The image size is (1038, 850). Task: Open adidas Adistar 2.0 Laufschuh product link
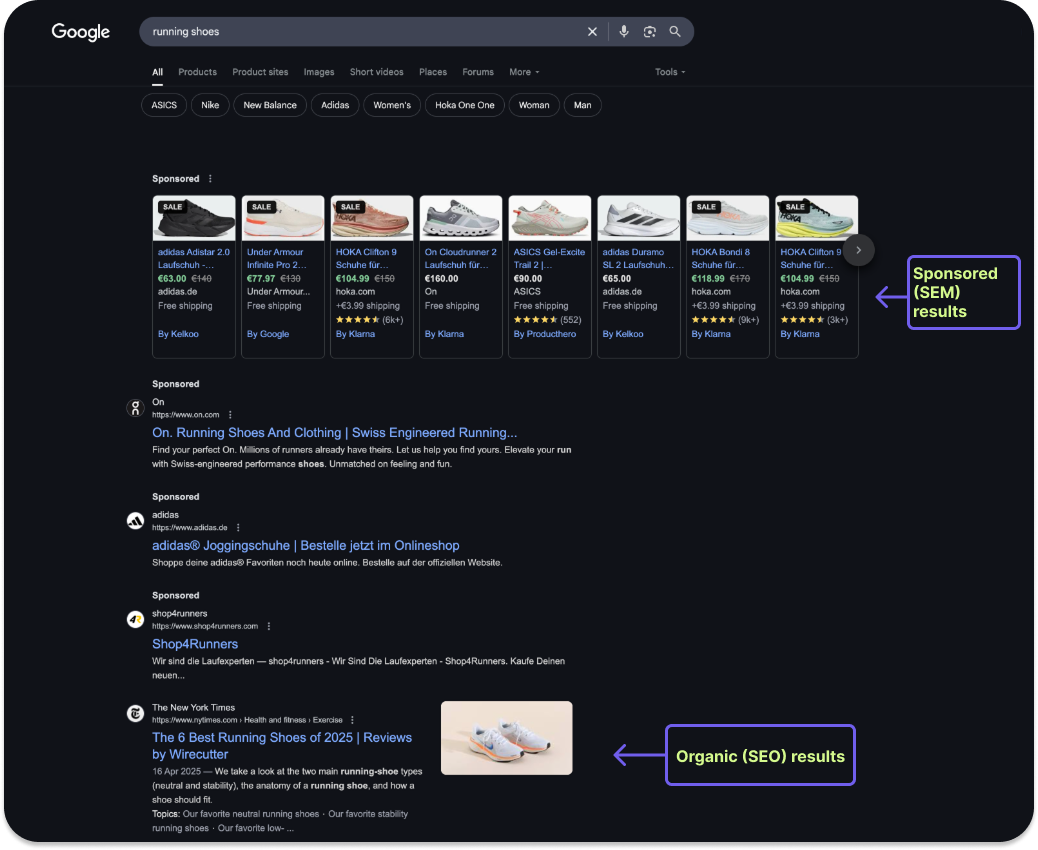194,259
